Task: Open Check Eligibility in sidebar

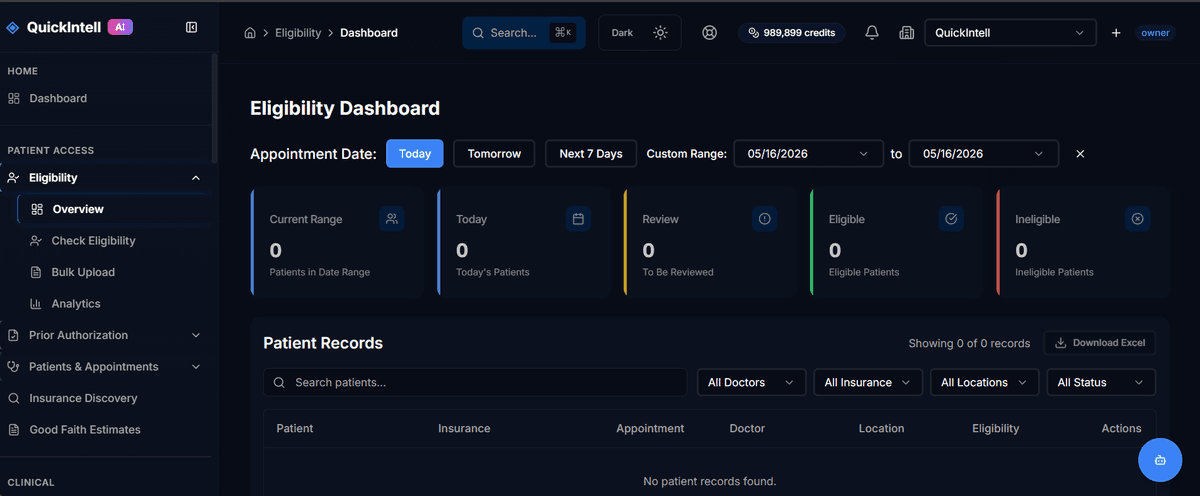Action: tap(93, 241)
